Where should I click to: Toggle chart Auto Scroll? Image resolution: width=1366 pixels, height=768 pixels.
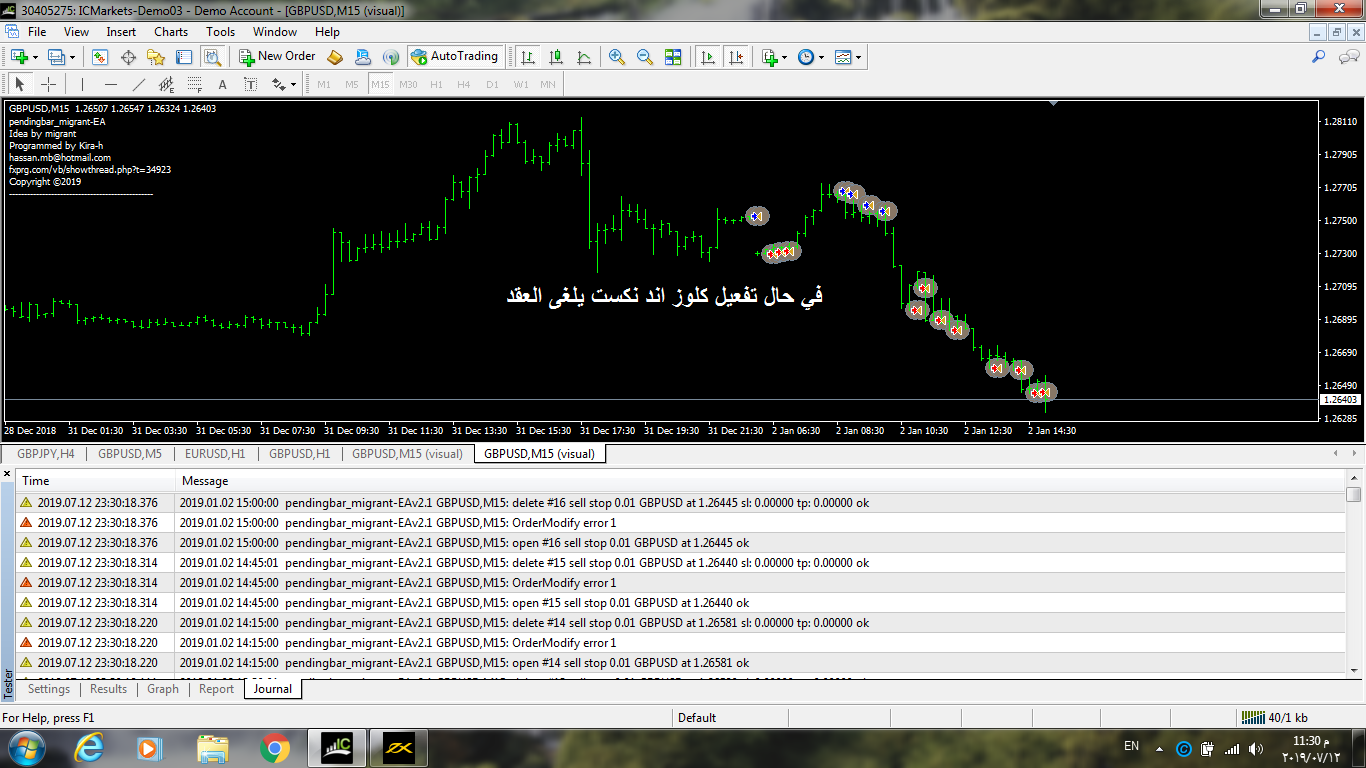(708, 57)
